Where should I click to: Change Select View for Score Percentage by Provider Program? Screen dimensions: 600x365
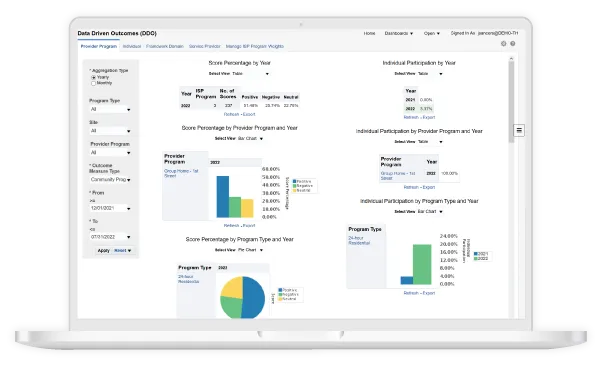tap(250, 139)
